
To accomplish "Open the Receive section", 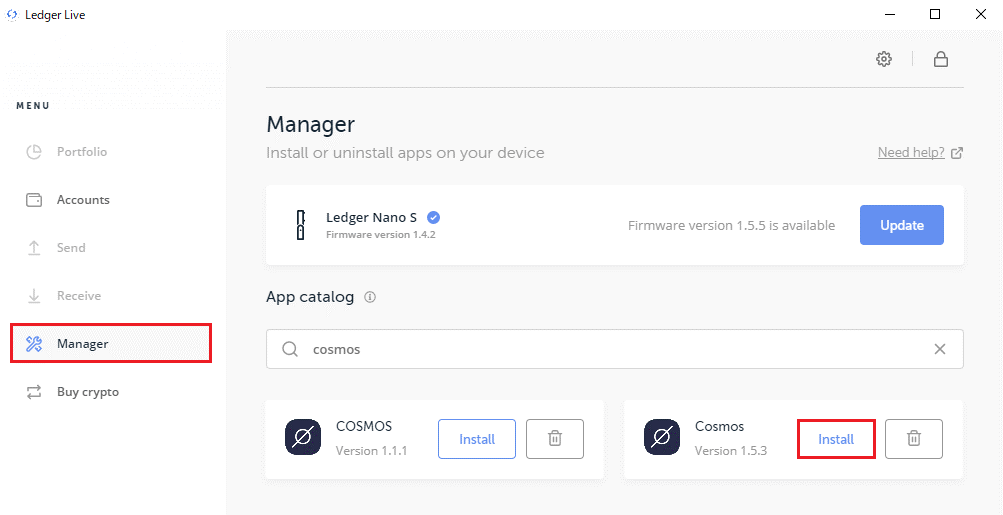I will pos(78,296).
